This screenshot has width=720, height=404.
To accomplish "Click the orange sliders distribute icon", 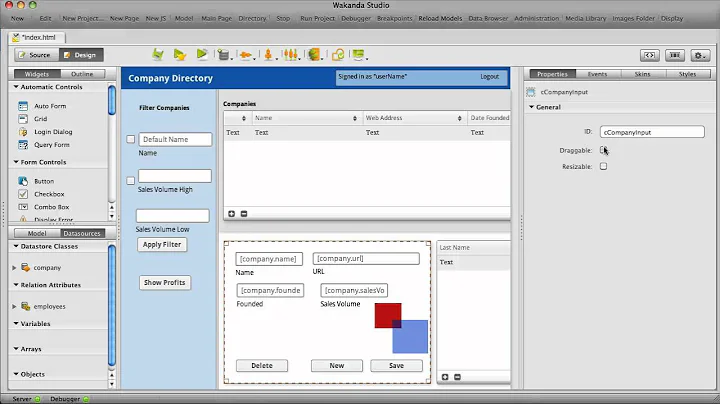I will point(291,55).
